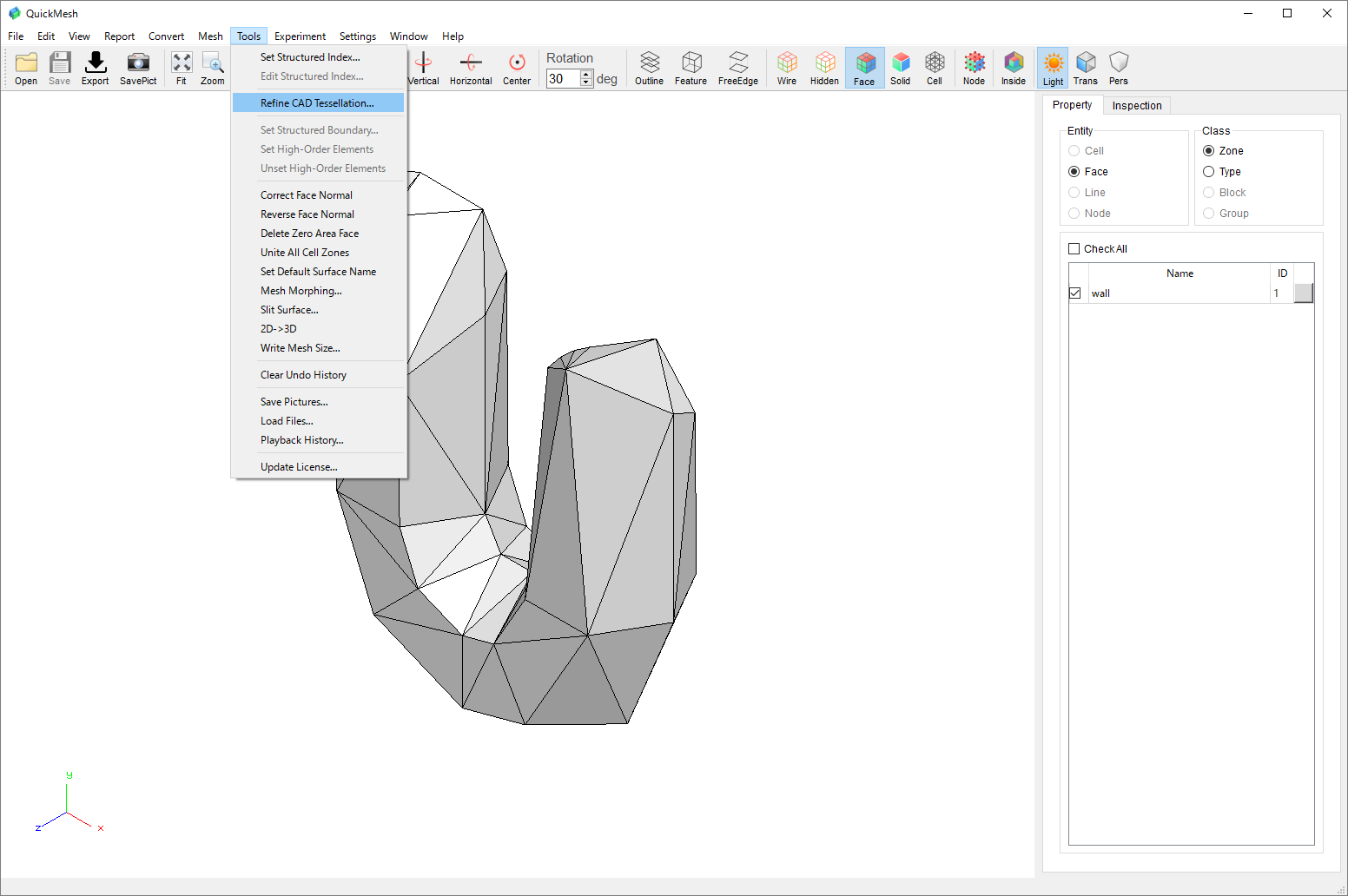Choose Slit Surface menu entry

(318, 310)
